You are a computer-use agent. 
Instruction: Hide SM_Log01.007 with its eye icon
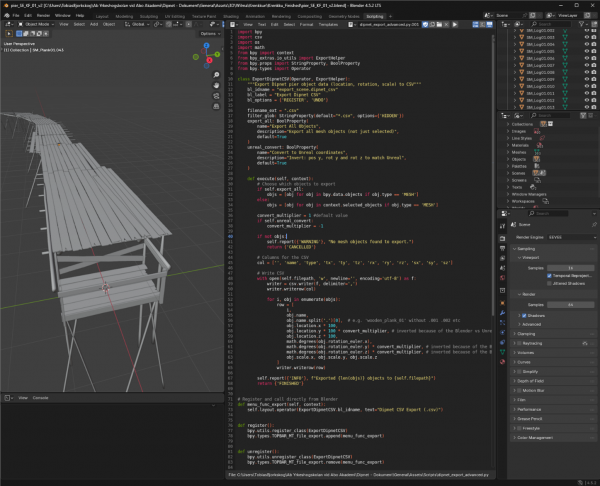pos(587,65)
